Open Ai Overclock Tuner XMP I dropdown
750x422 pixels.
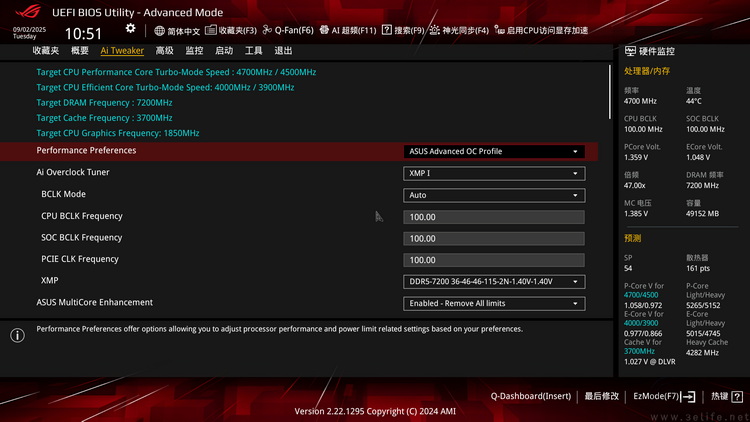[x=494, y=173]
